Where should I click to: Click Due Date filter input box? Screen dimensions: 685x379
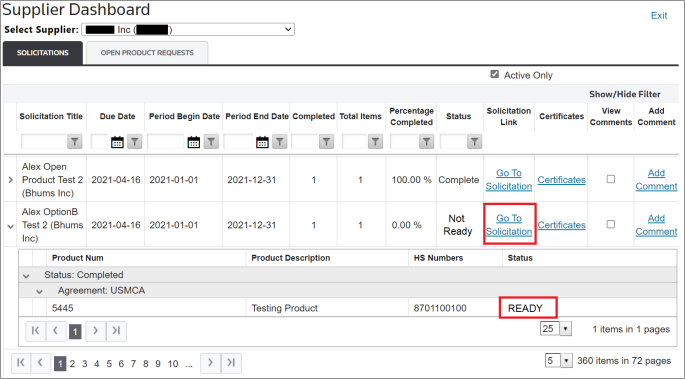(100, 141)
